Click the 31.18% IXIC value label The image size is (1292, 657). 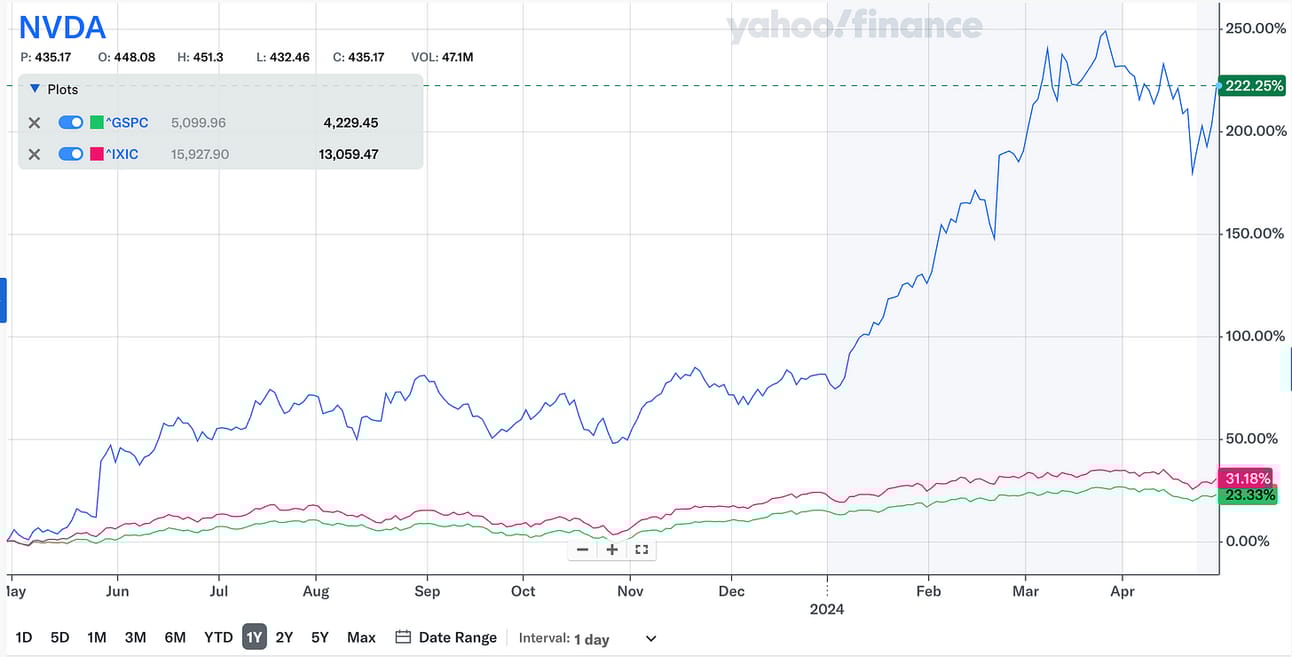1247,478
